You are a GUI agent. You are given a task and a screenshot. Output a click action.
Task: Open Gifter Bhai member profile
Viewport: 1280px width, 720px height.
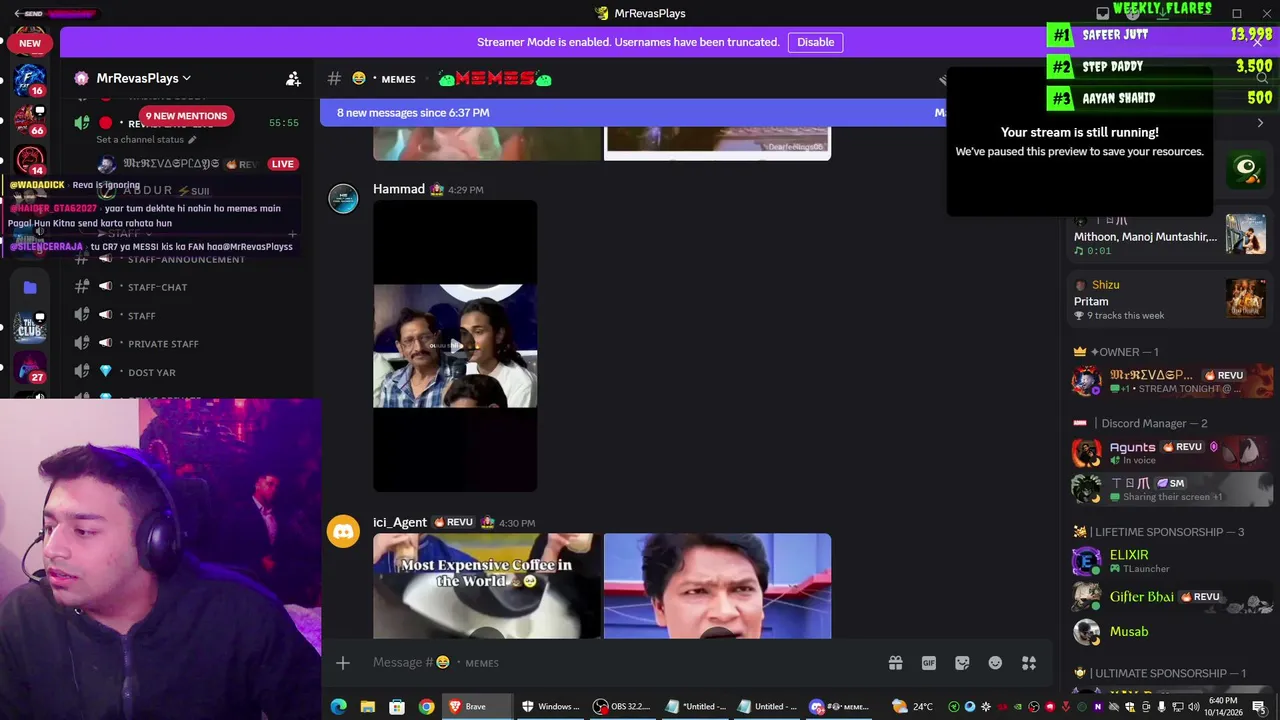[x=1168, y=597]
